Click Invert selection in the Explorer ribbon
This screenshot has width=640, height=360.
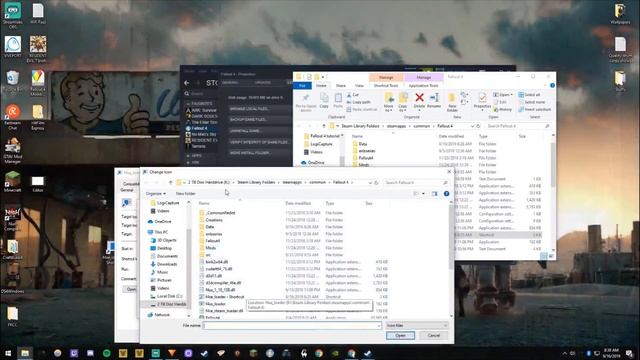tap(535, 109)
